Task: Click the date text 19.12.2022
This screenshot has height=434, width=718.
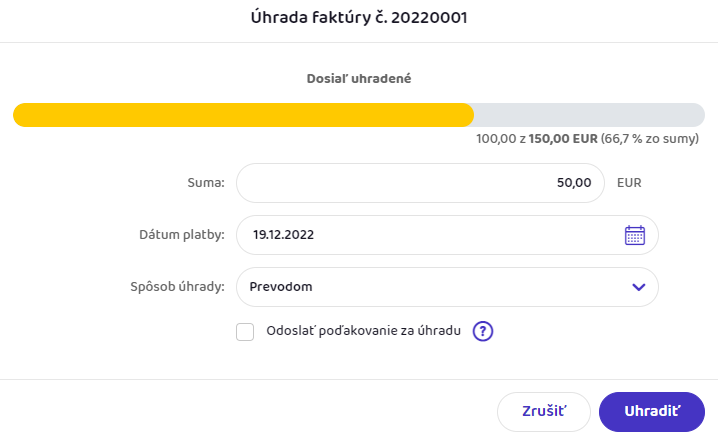Action: tap(284, 235)
